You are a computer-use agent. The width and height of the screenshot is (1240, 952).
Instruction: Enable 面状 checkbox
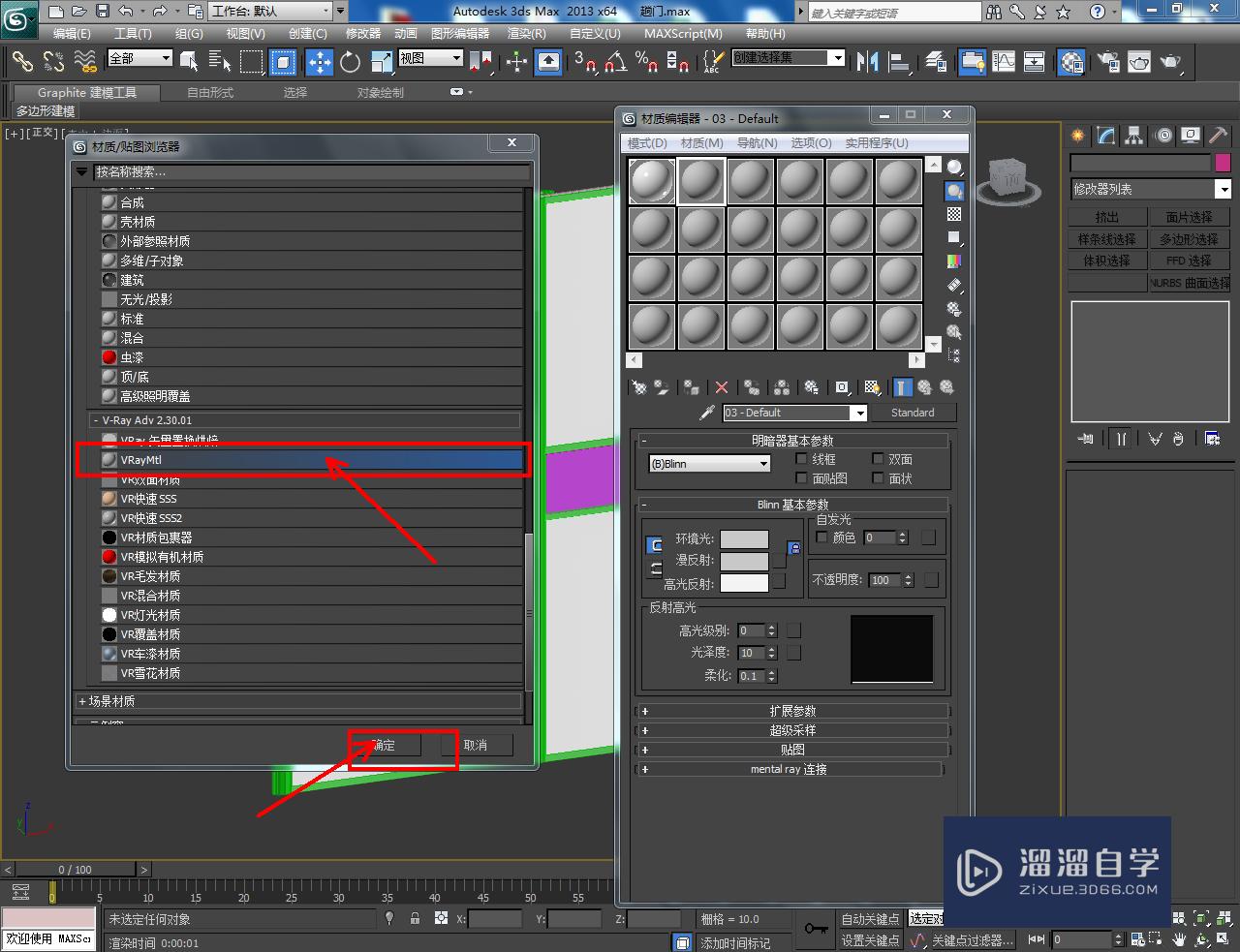coord(878,478)
